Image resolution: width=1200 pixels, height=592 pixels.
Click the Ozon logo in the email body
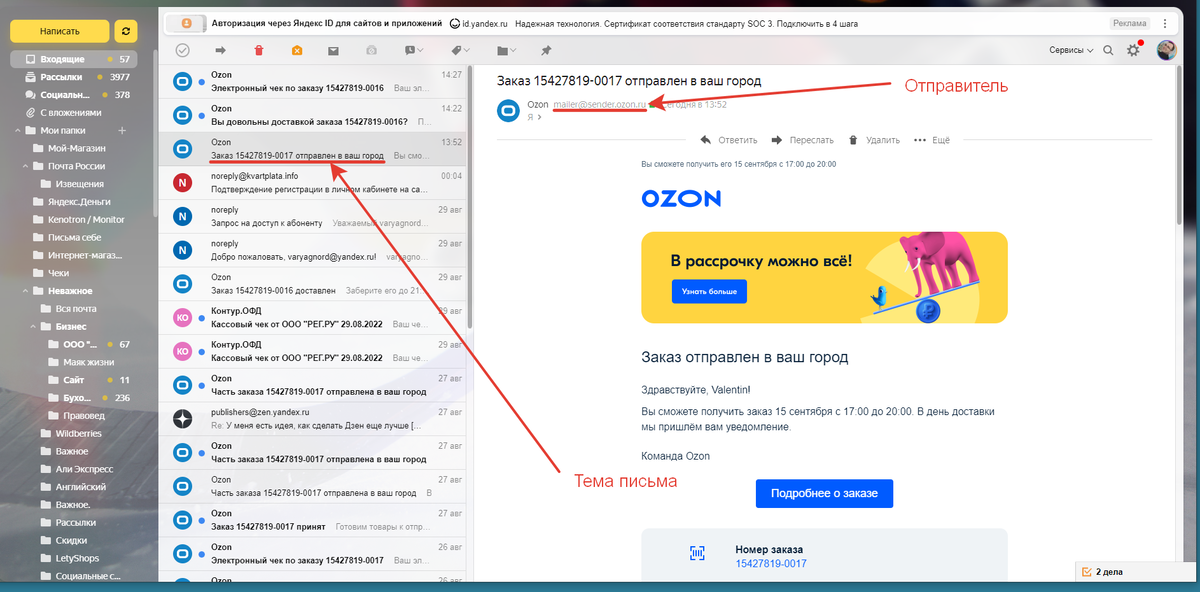[681, 199]
